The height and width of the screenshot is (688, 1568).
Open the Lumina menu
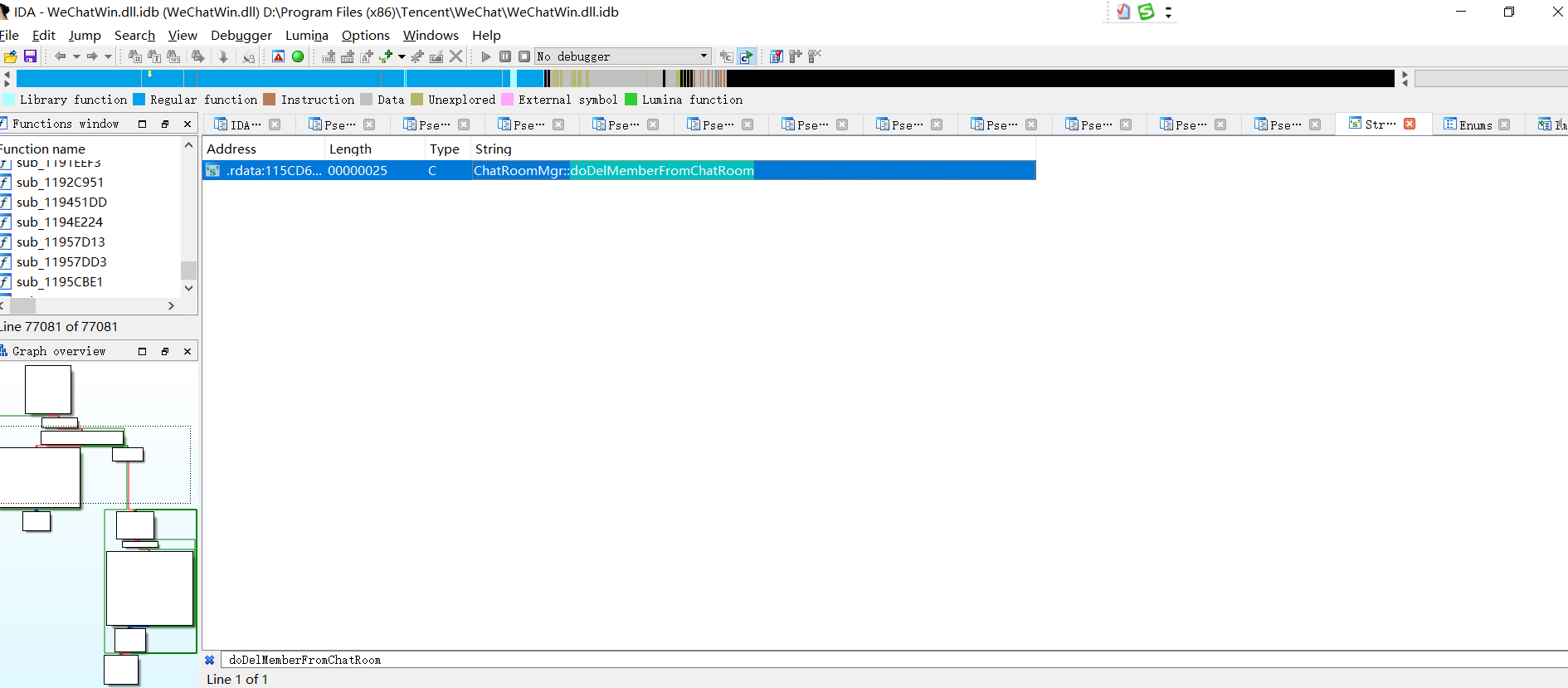pos(307,35)
